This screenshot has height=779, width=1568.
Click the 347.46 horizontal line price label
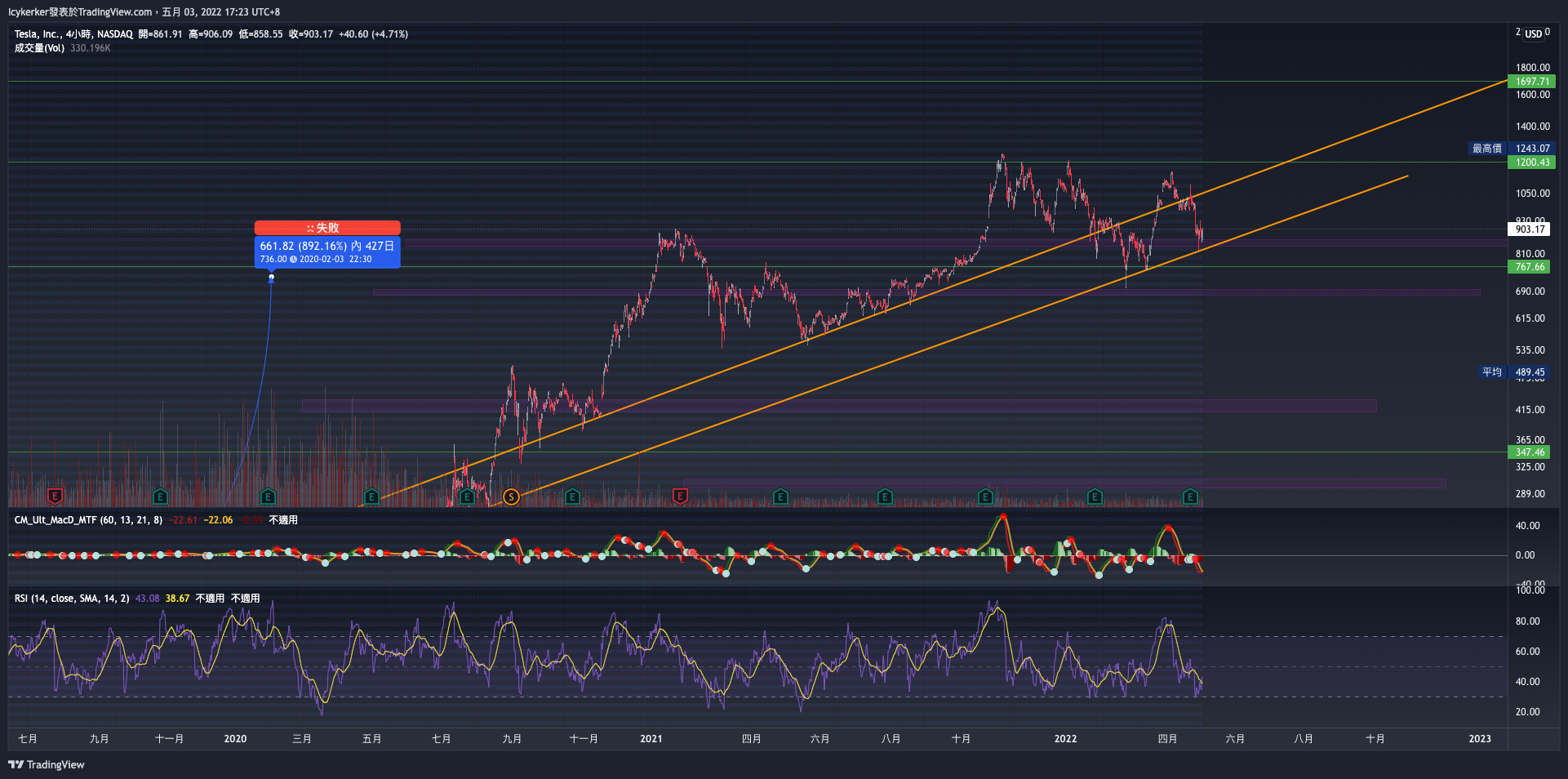point(1530,452)
